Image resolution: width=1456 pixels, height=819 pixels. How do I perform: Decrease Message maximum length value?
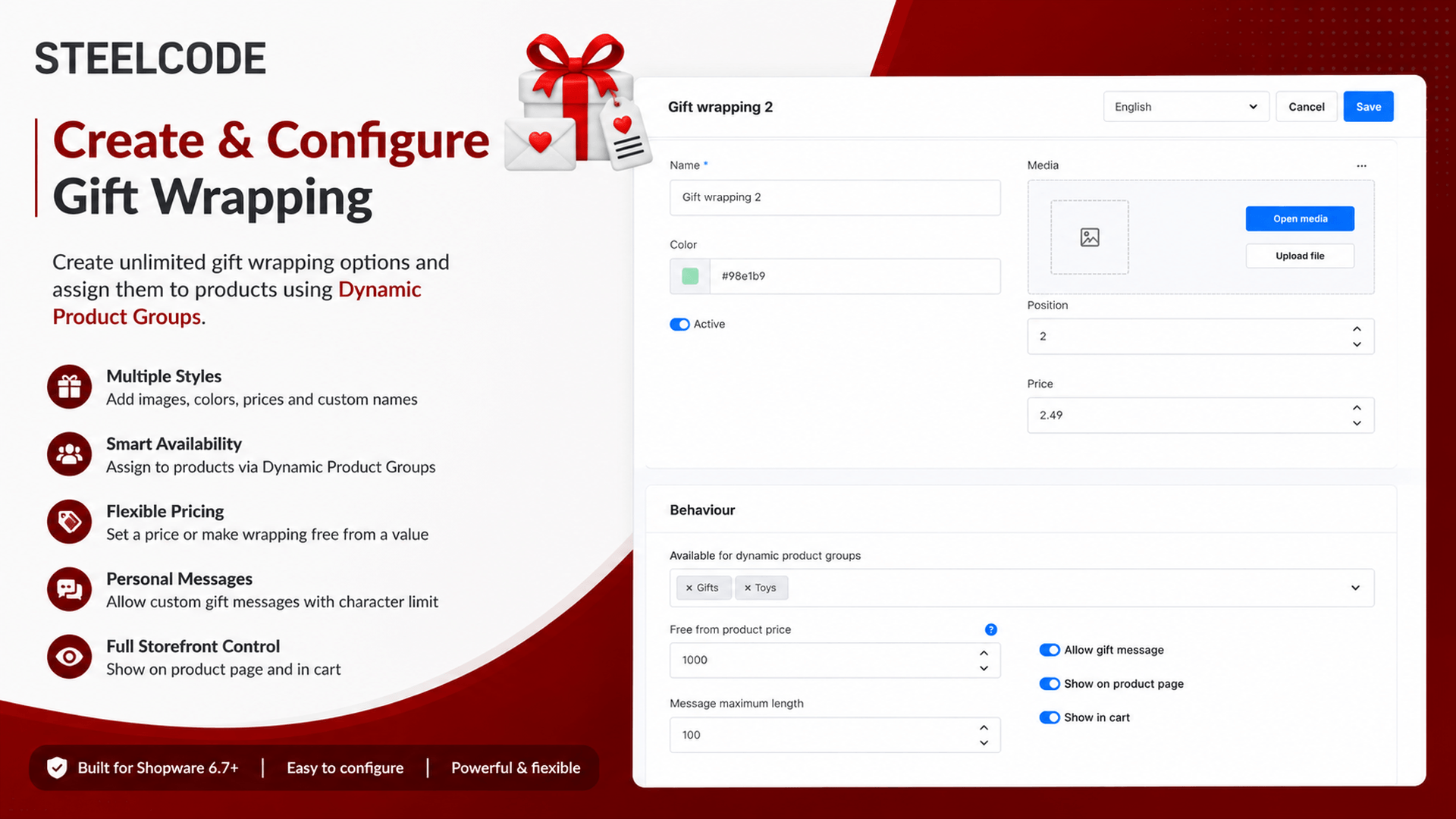[x=984, y=742]
